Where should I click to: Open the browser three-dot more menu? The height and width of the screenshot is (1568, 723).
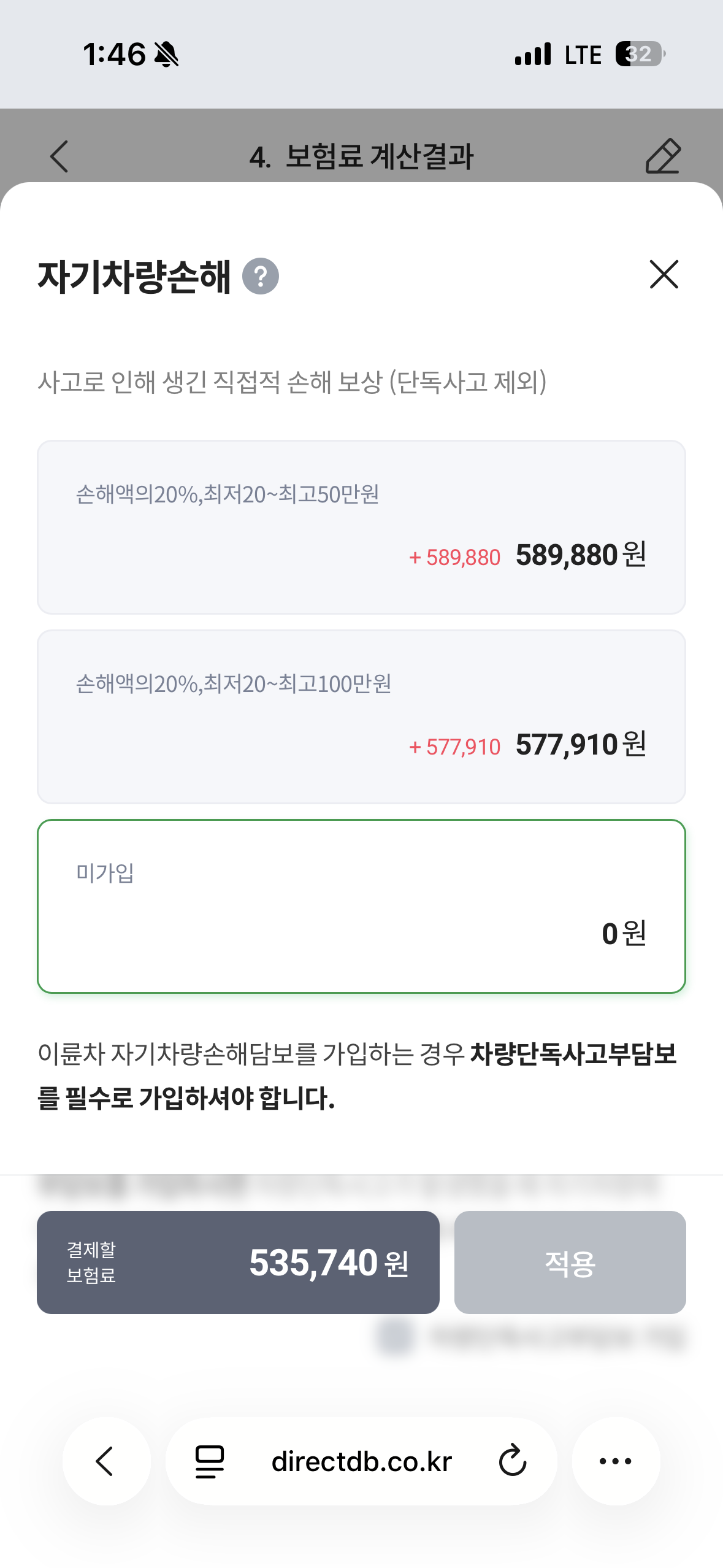coord(616,1461)
